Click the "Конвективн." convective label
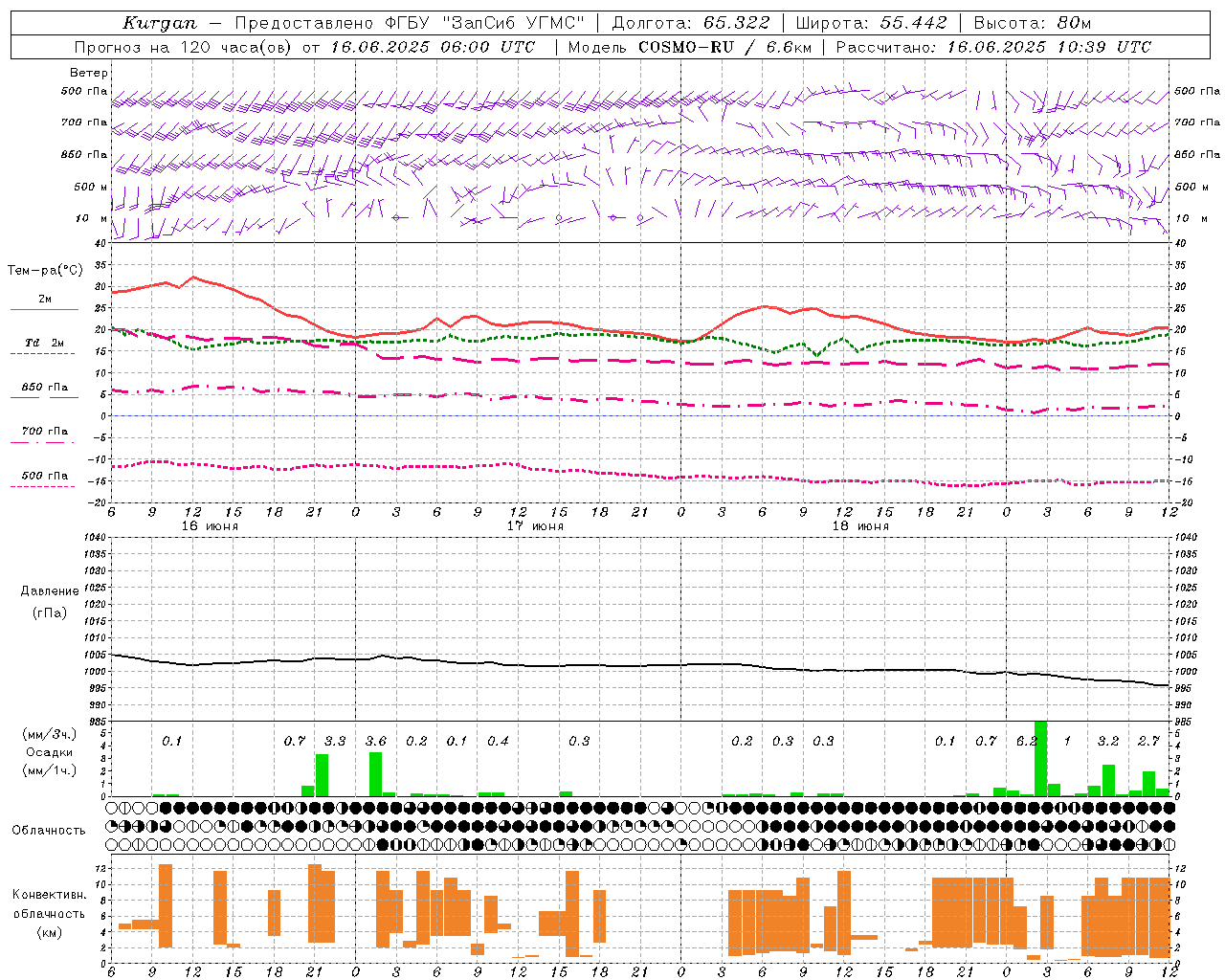 [x=50, y=895]
